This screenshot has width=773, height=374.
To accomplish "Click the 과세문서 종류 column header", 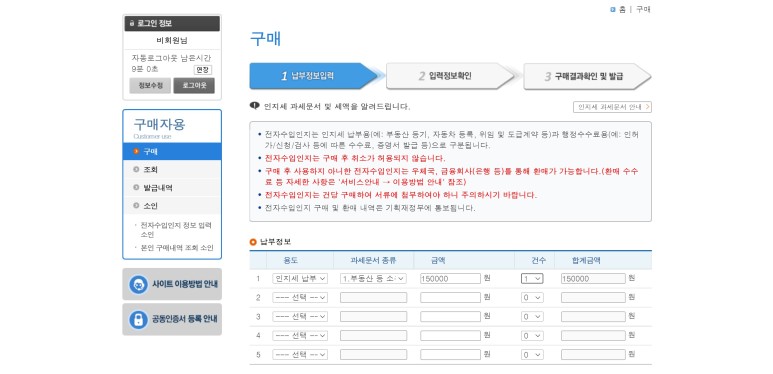I will point(373,260).
